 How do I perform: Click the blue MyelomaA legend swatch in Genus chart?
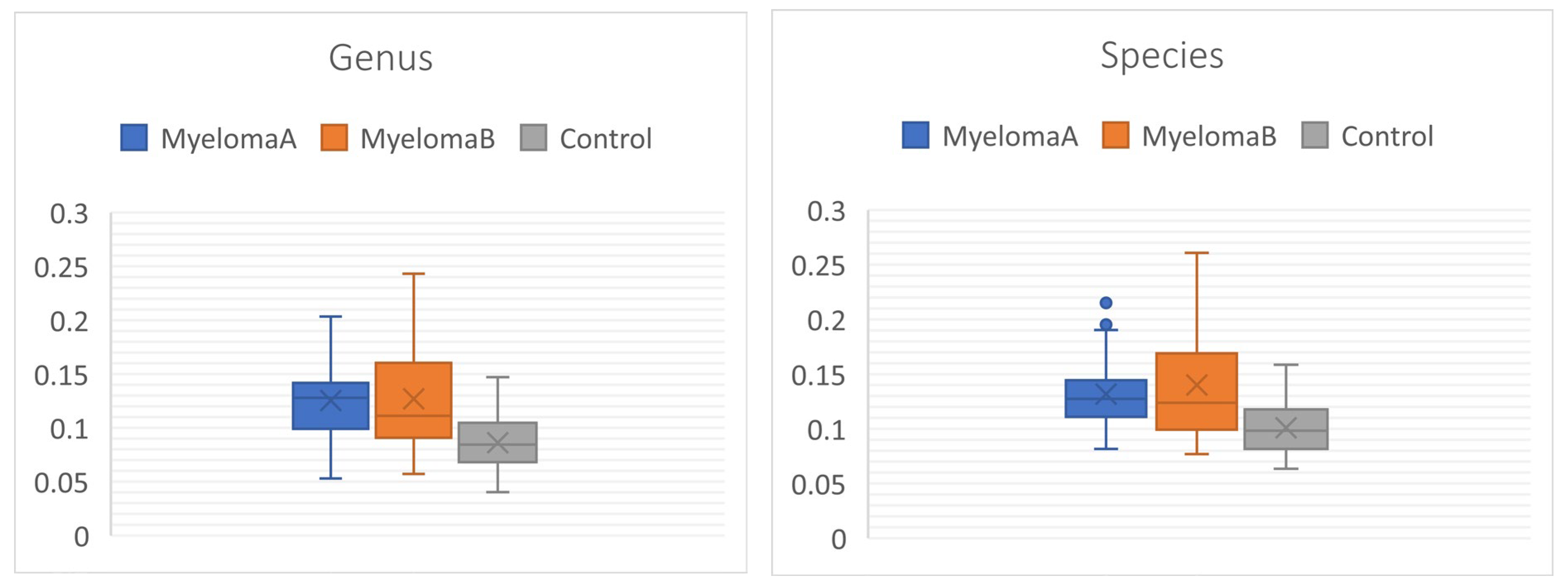coord(134,137)
